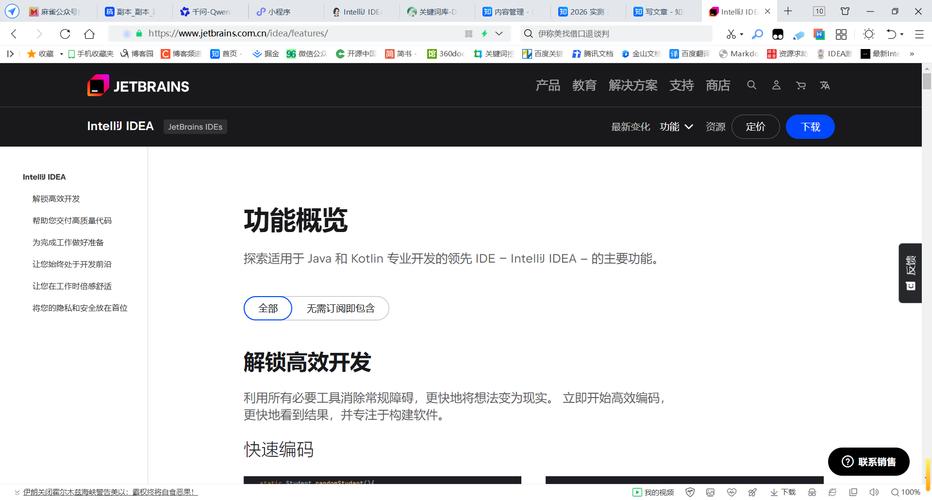932x500 pixels.
Task: Click the 100% zoom level control
Action: [905, 492]
